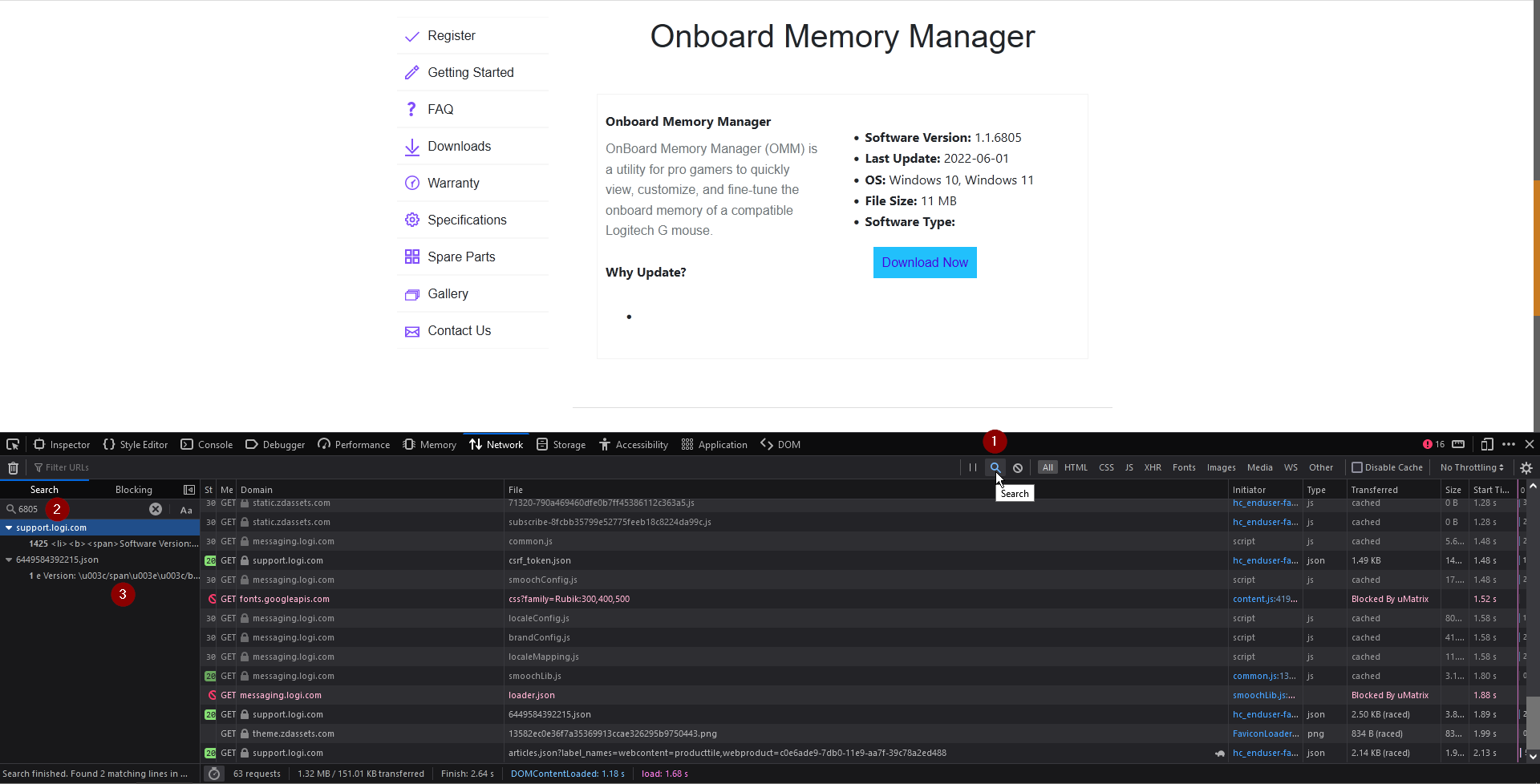This screenshot has width=1540, height=784.
Task: Toggle Responsive Design Mode icon
Action: (1488, 444)
